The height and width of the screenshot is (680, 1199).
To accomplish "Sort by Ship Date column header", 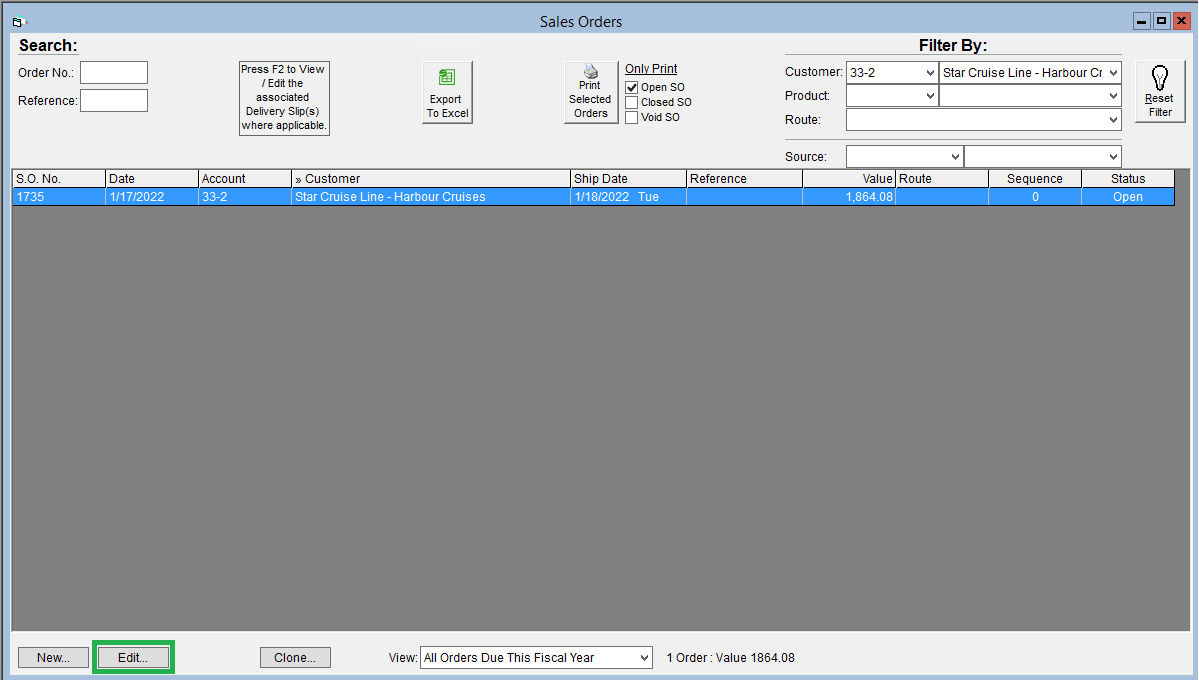I will pos(629,179).
